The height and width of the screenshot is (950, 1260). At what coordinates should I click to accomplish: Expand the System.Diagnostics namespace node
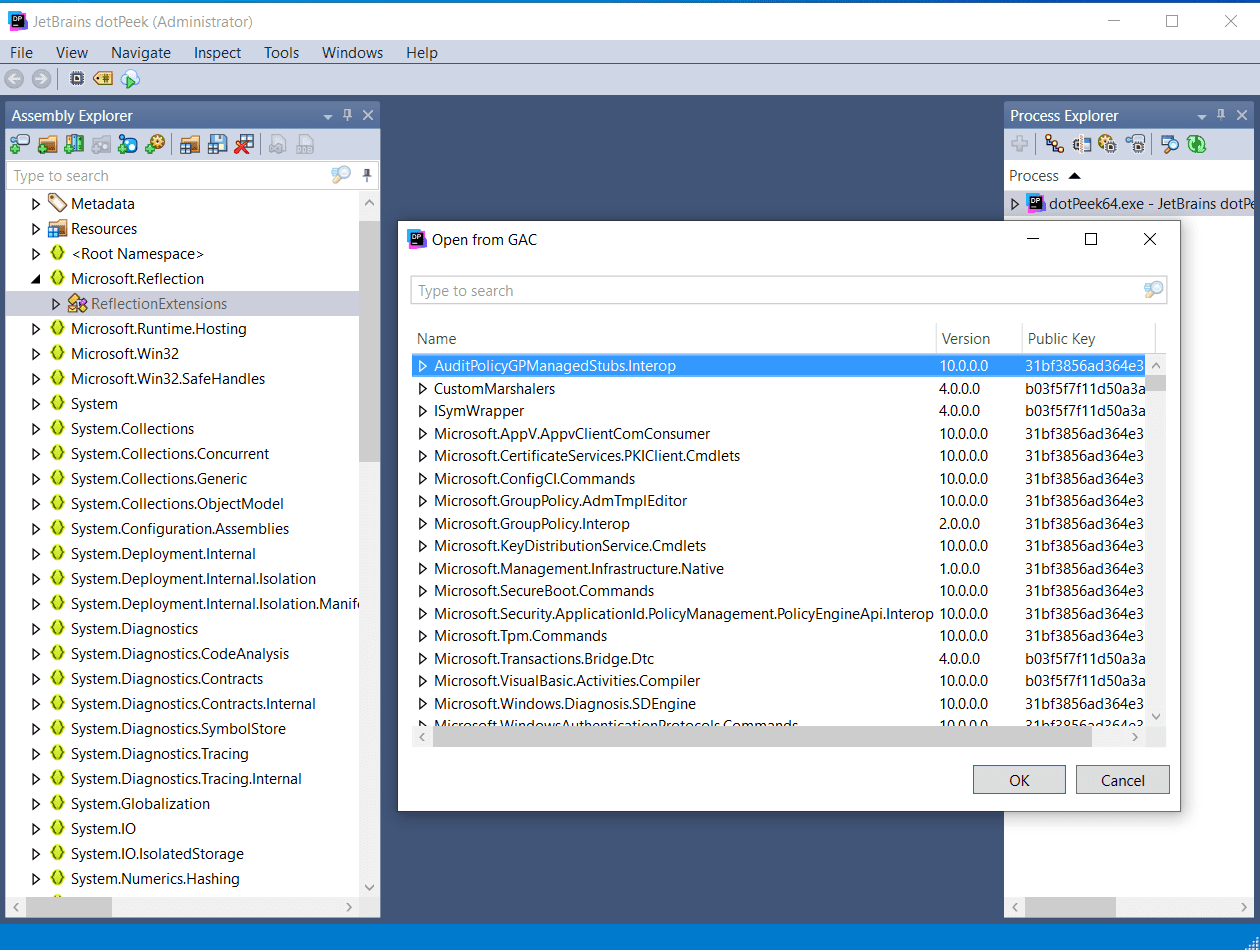click(x=36, y=629)
